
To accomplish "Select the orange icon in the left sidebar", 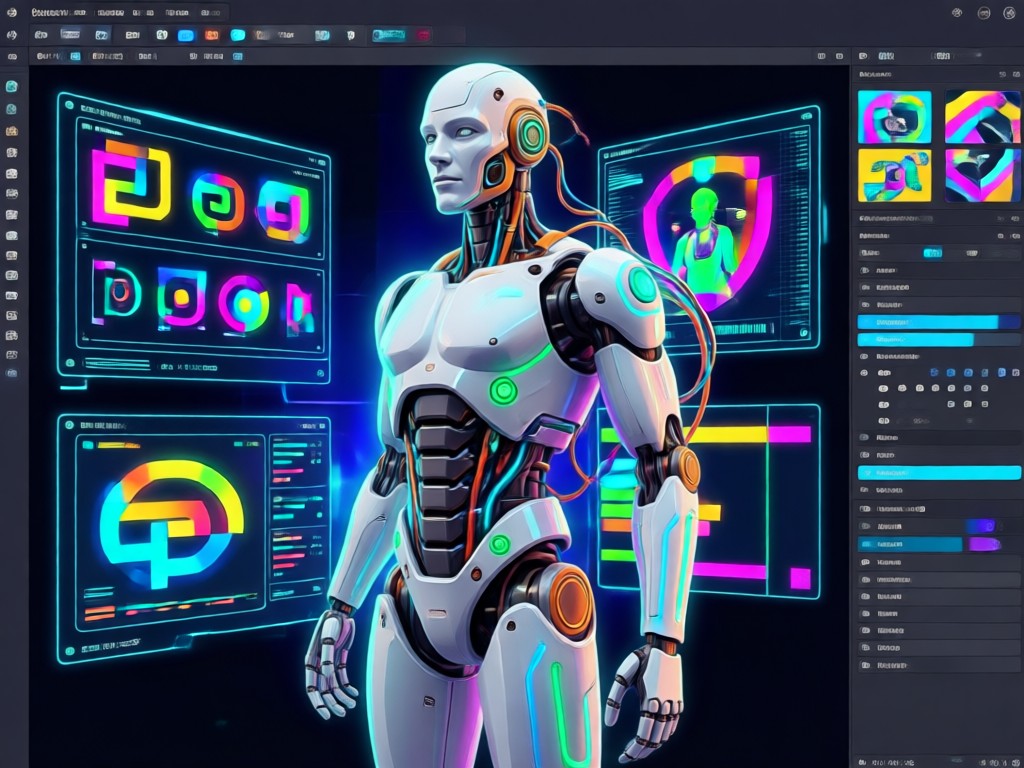I will (12, 131).
